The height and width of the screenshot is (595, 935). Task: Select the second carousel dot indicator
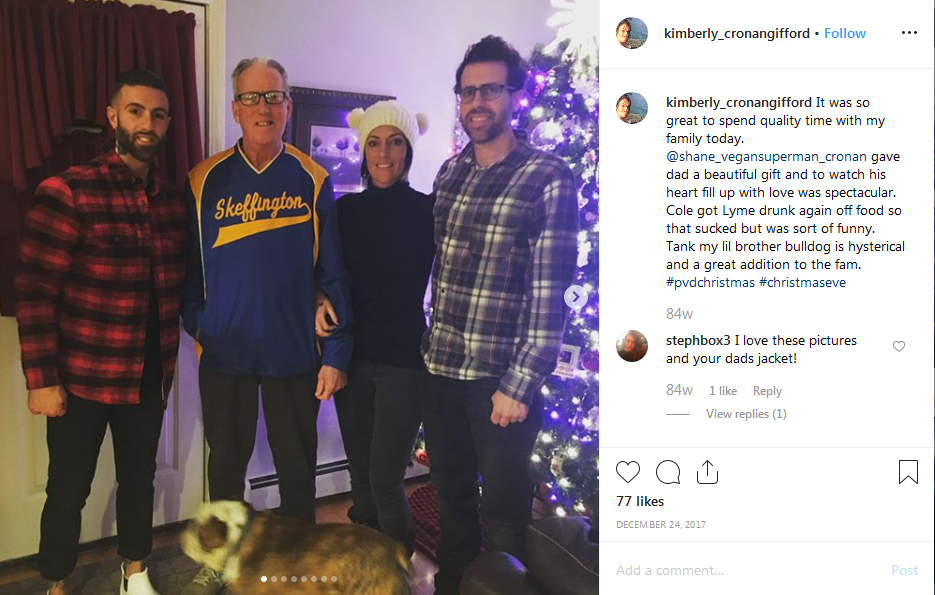pos(274,579)
